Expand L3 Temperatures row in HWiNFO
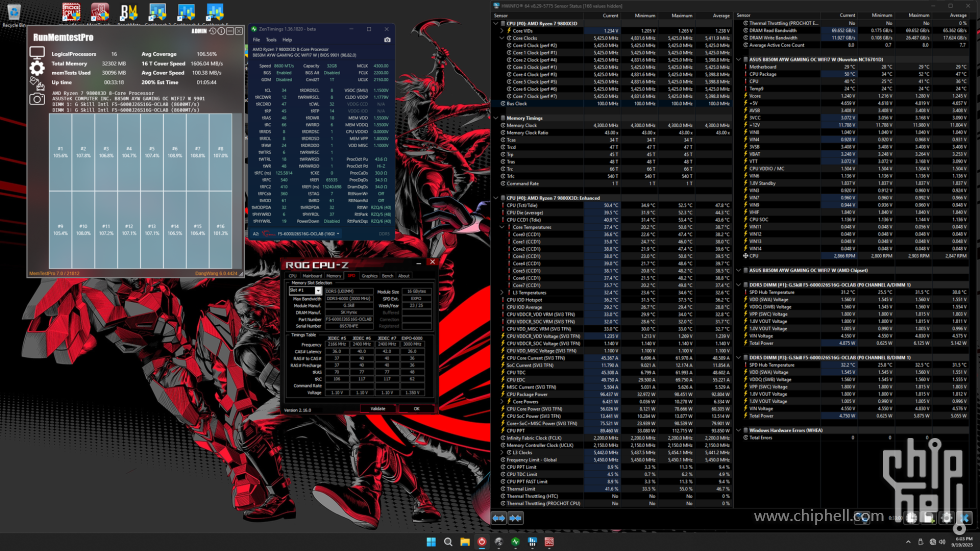Viewport: 980px width, 551px height. 502,292
